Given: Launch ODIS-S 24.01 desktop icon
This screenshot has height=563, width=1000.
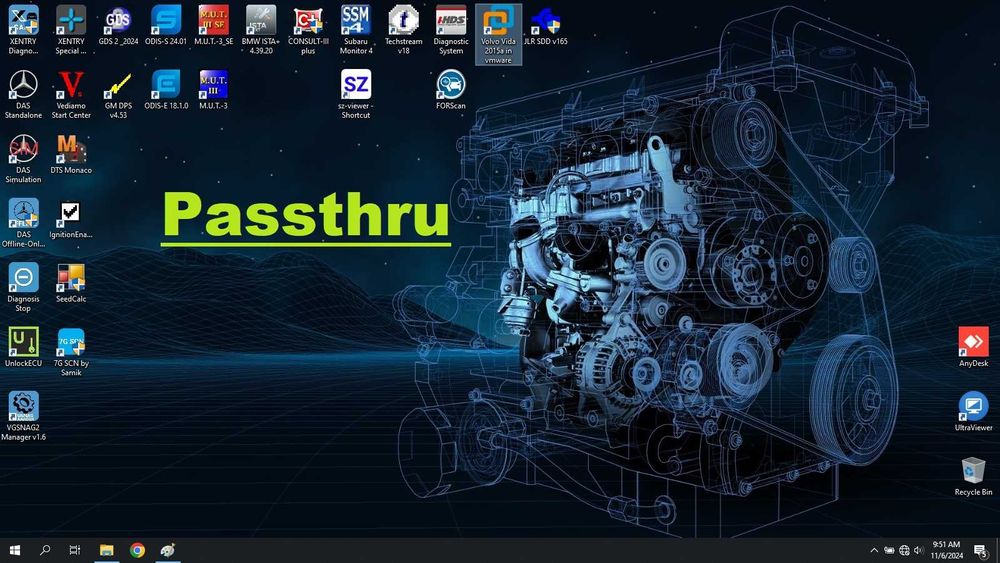Looking at the screenshot, I should coord(166,26).
